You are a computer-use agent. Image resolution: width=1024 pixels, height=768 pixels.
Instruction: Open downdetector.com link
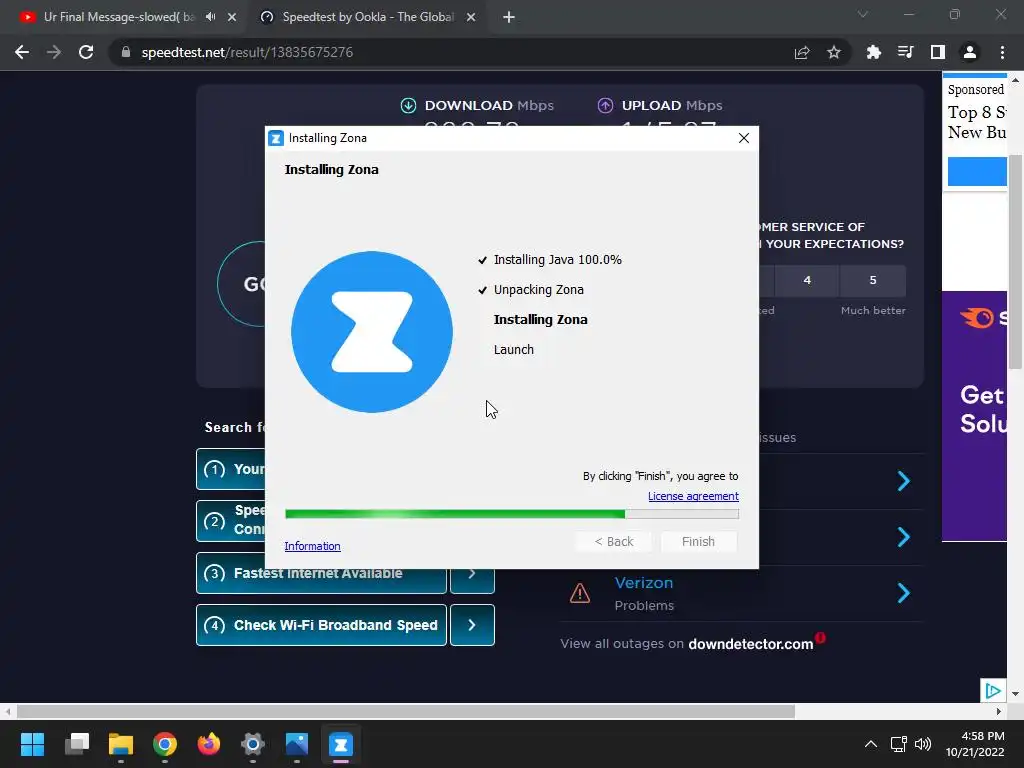click(750, 644)
